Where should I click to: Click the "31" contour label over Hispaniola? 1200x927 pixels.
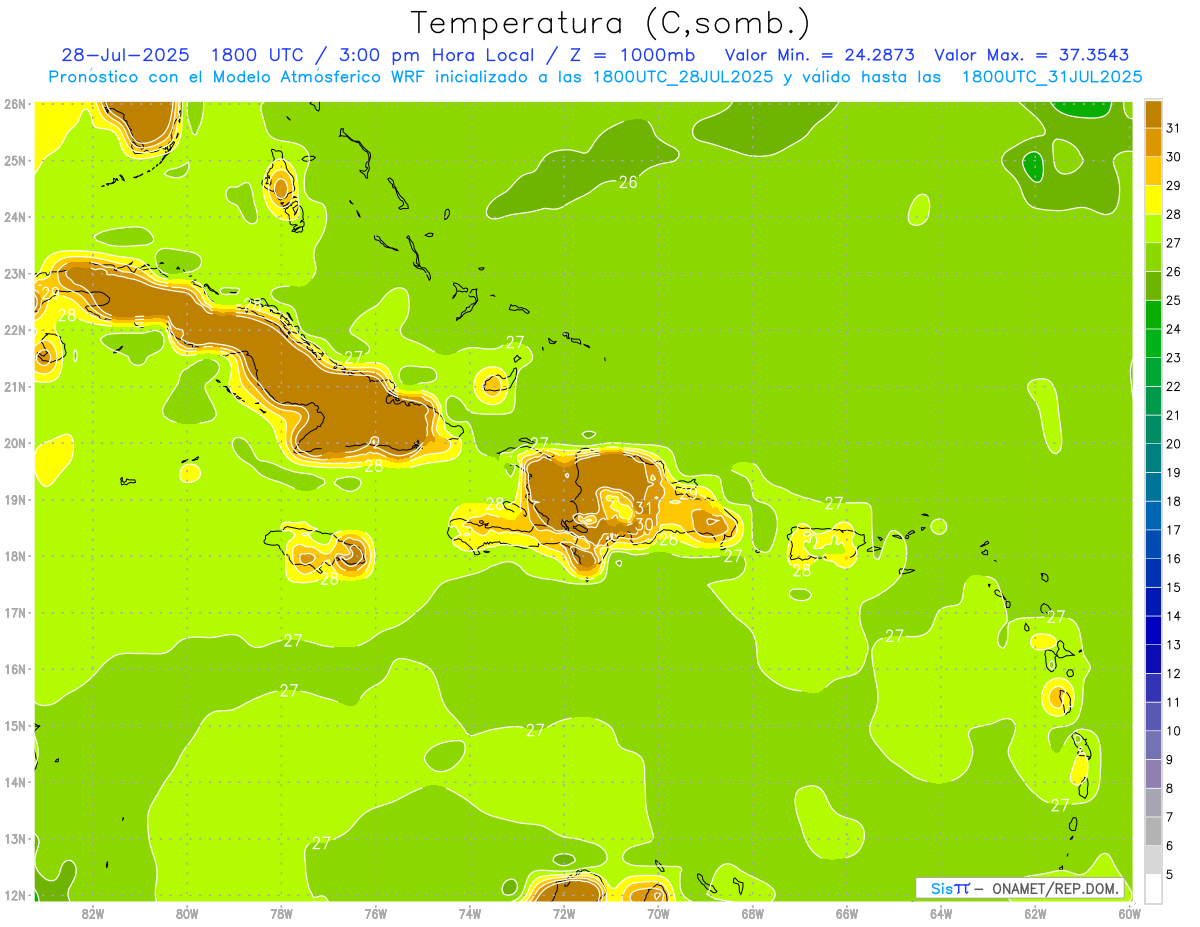pyautogui.click(x=644, y=508)
